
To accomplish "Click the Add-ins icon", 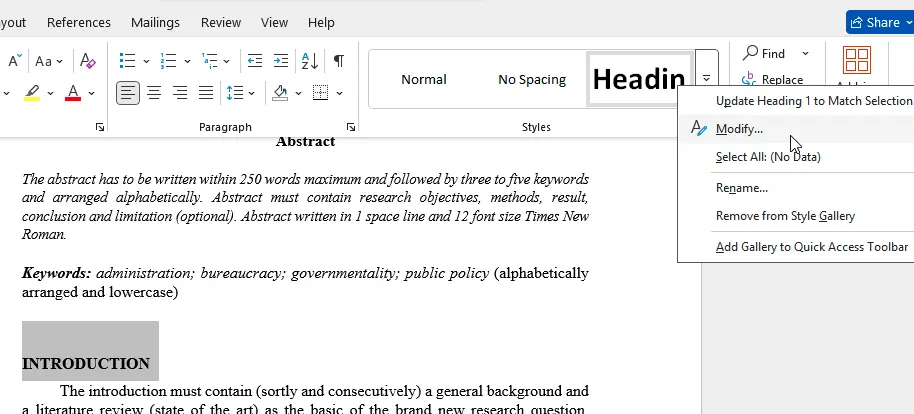I will coord(857,61).
